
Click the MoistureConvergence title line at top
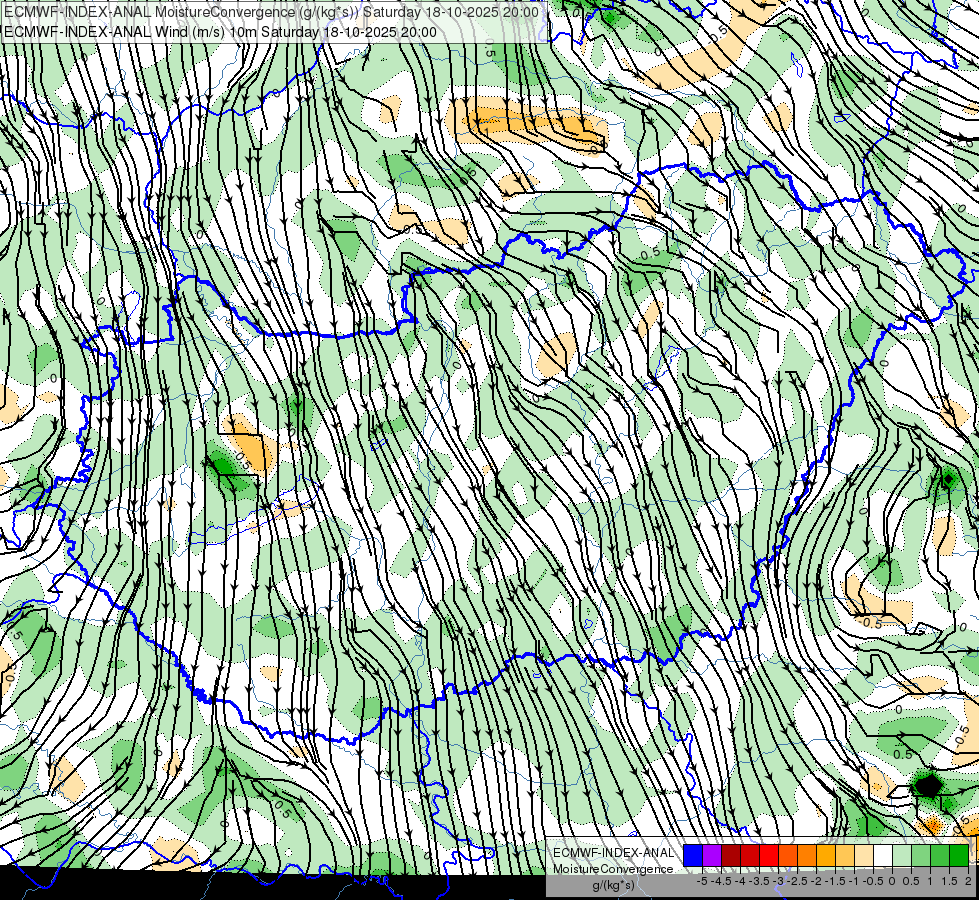(271, 12)
